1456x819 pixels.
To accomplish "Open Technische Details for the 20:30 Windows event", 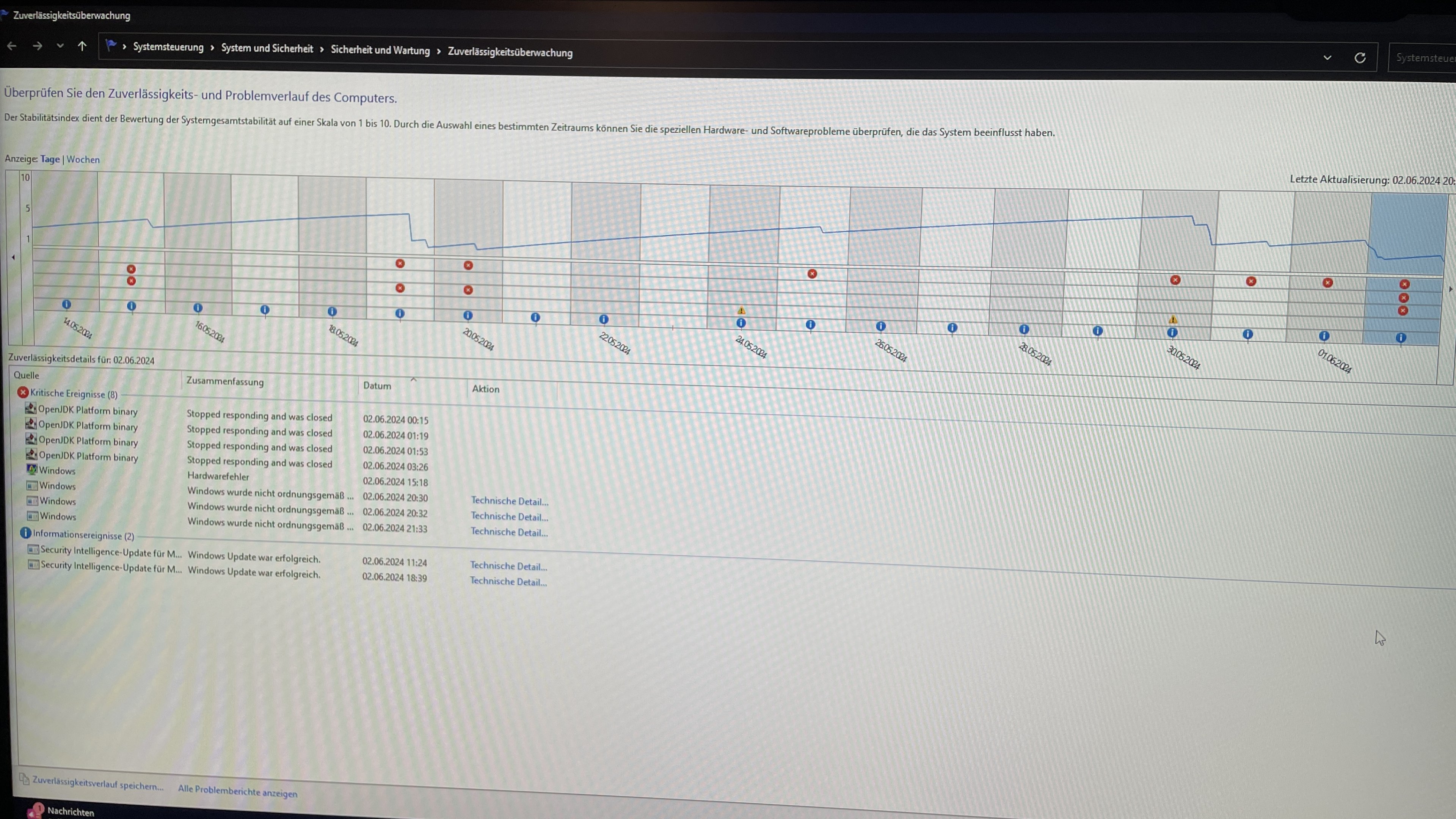I will (509, 501).
